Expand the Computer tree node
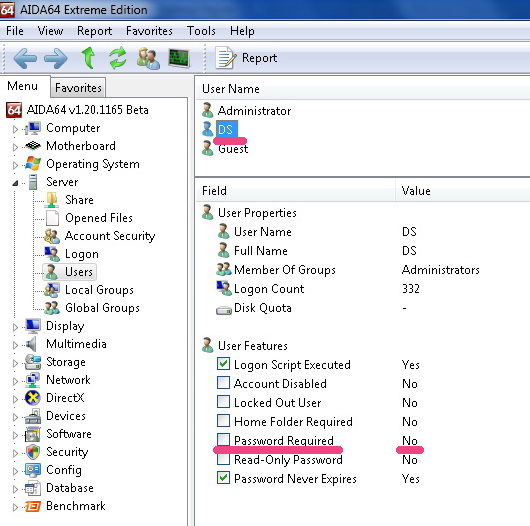530x526 pixels. click(15, 129)
